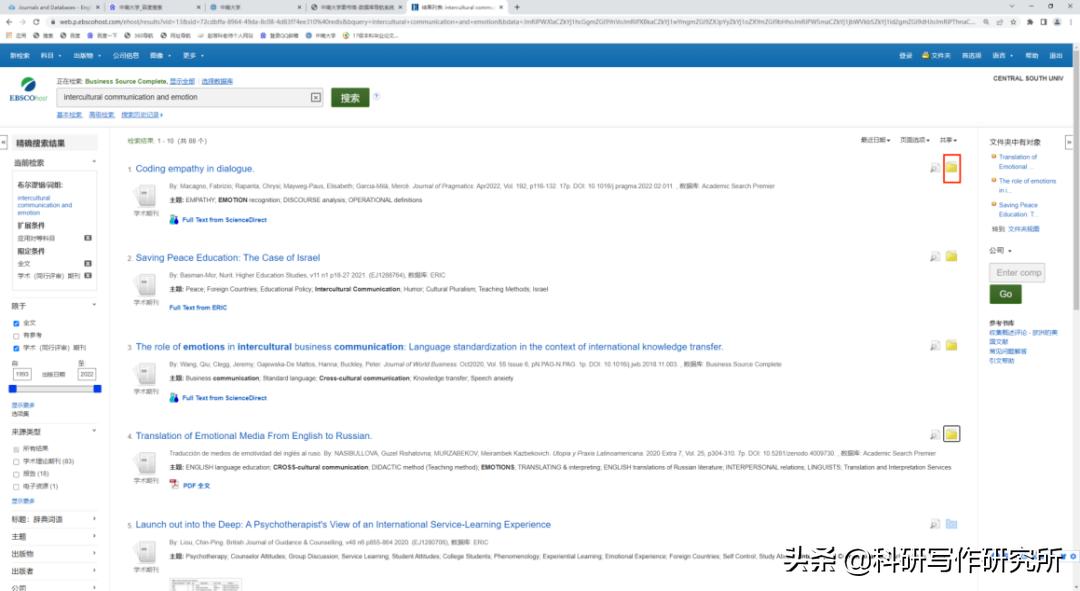1080x591 pixels.
Task: Clear the search box with the X icon
Action: 315,98
